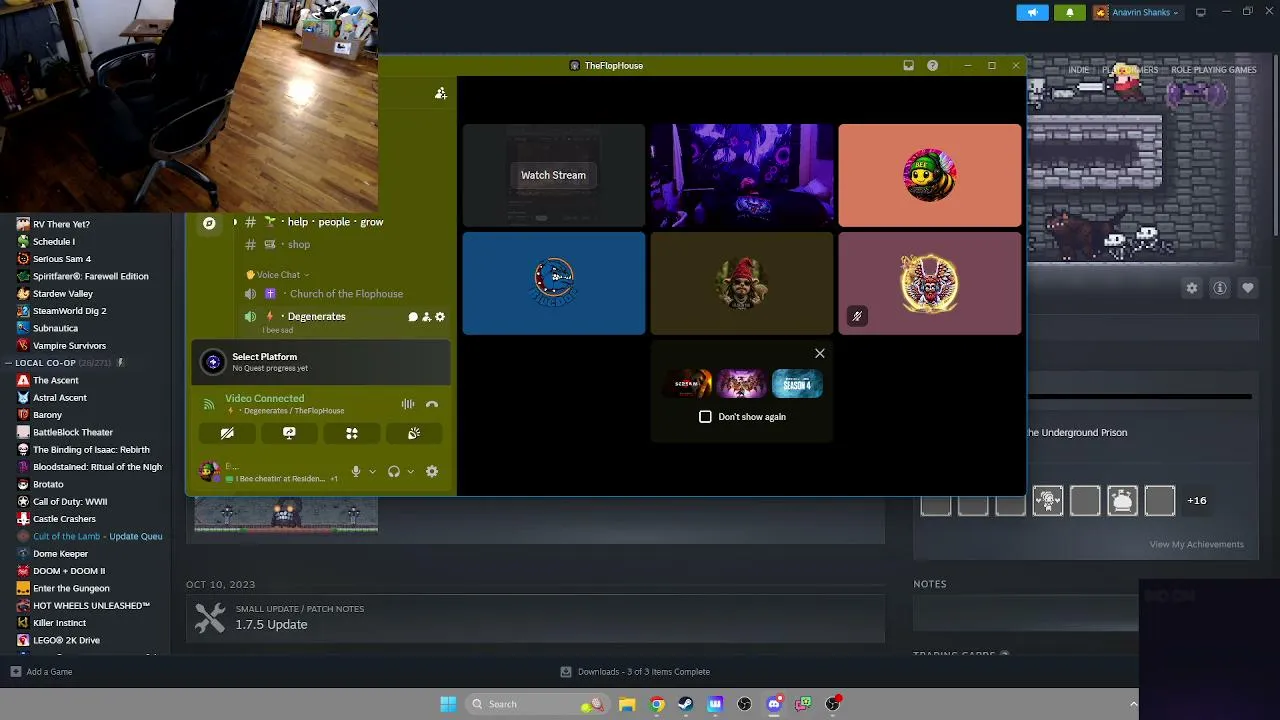Open the Anavrin Shanks account menu
This screenshot has width=1280, height=720.
[1136, 12]
